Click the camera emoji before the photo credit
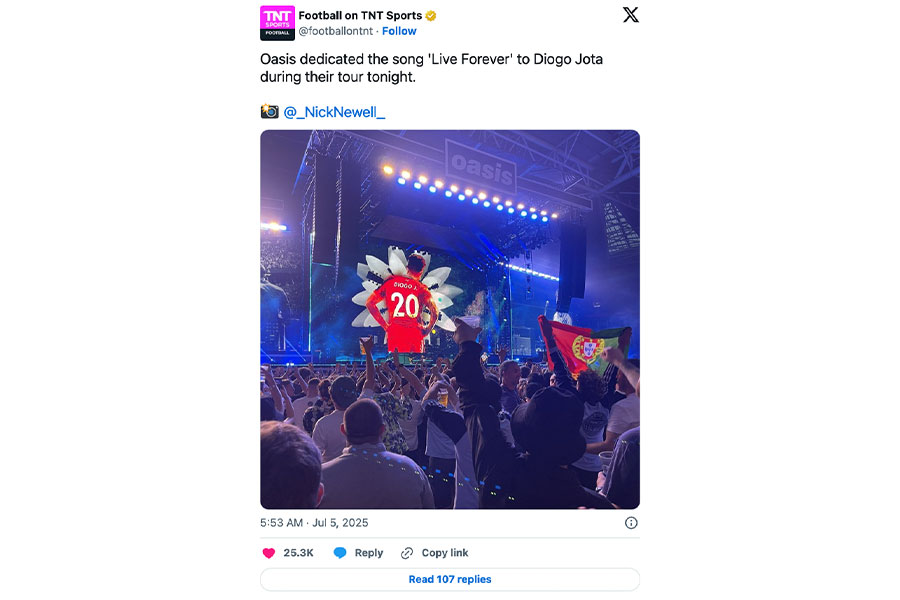 pyautogui.click(x=269, y=112)
